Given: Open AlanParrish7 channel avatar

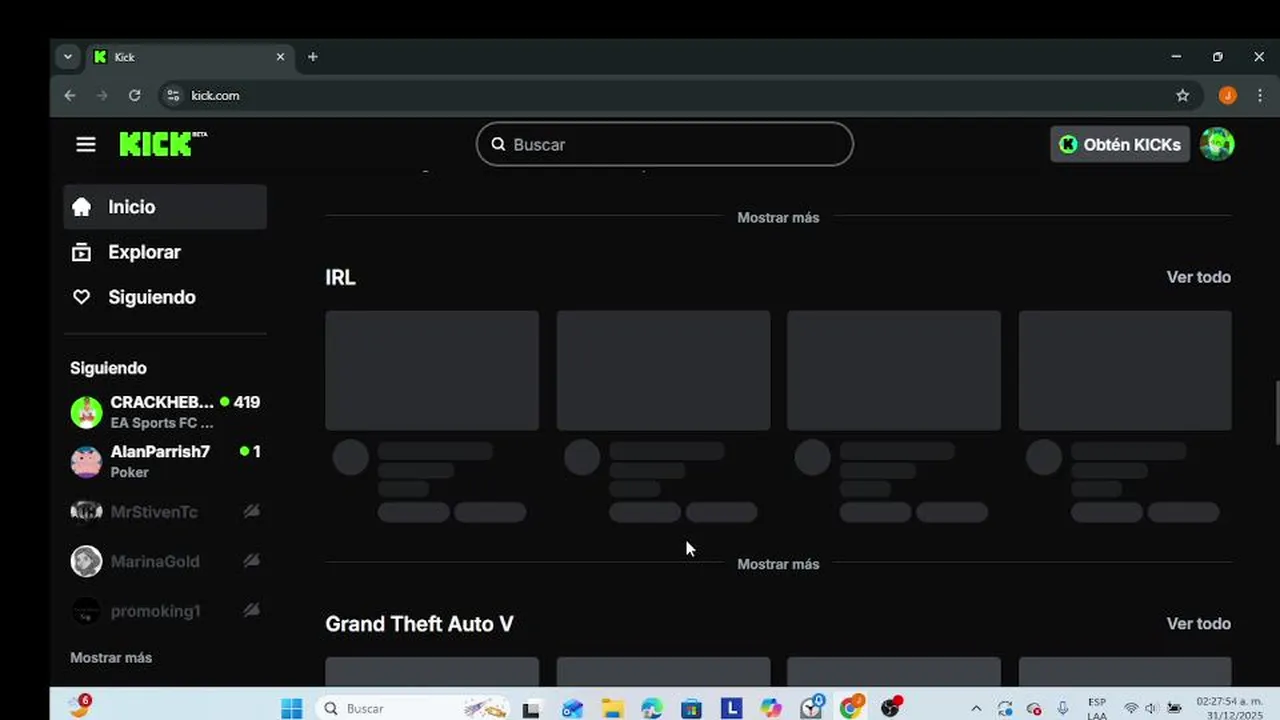Looking at the screenshot, I should tap(86, 462).
